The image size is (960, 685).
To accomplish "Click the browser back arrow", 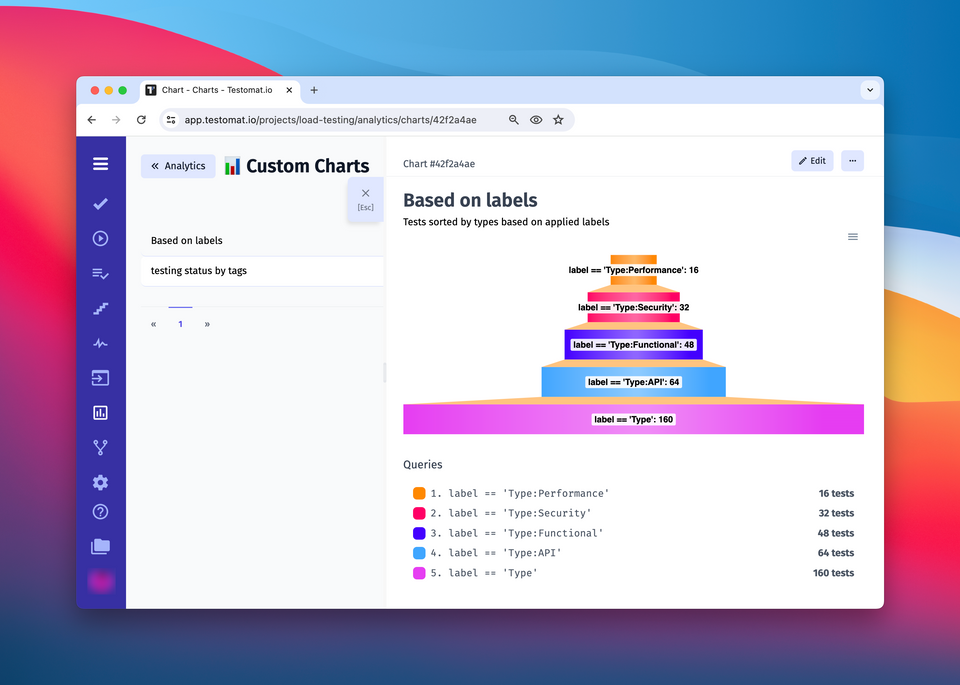I will point(92,120).
